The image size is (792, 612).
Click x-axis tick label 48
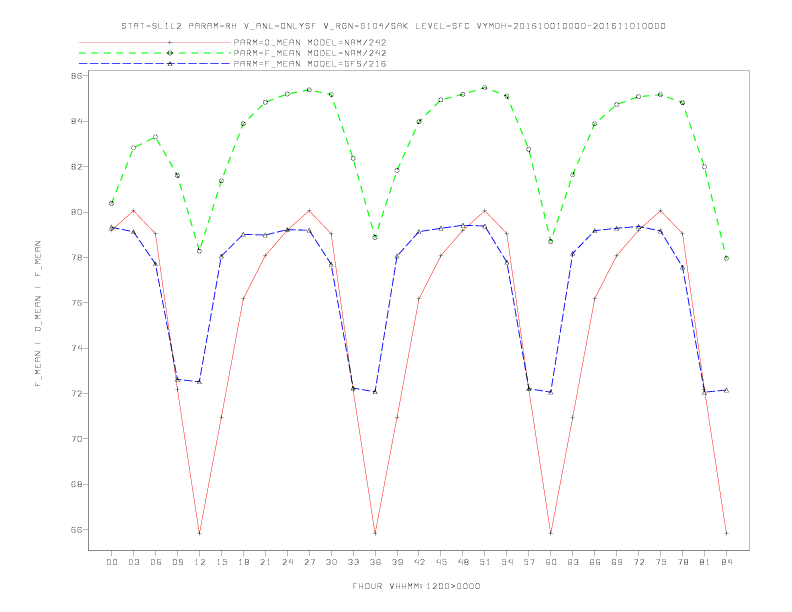463,562
